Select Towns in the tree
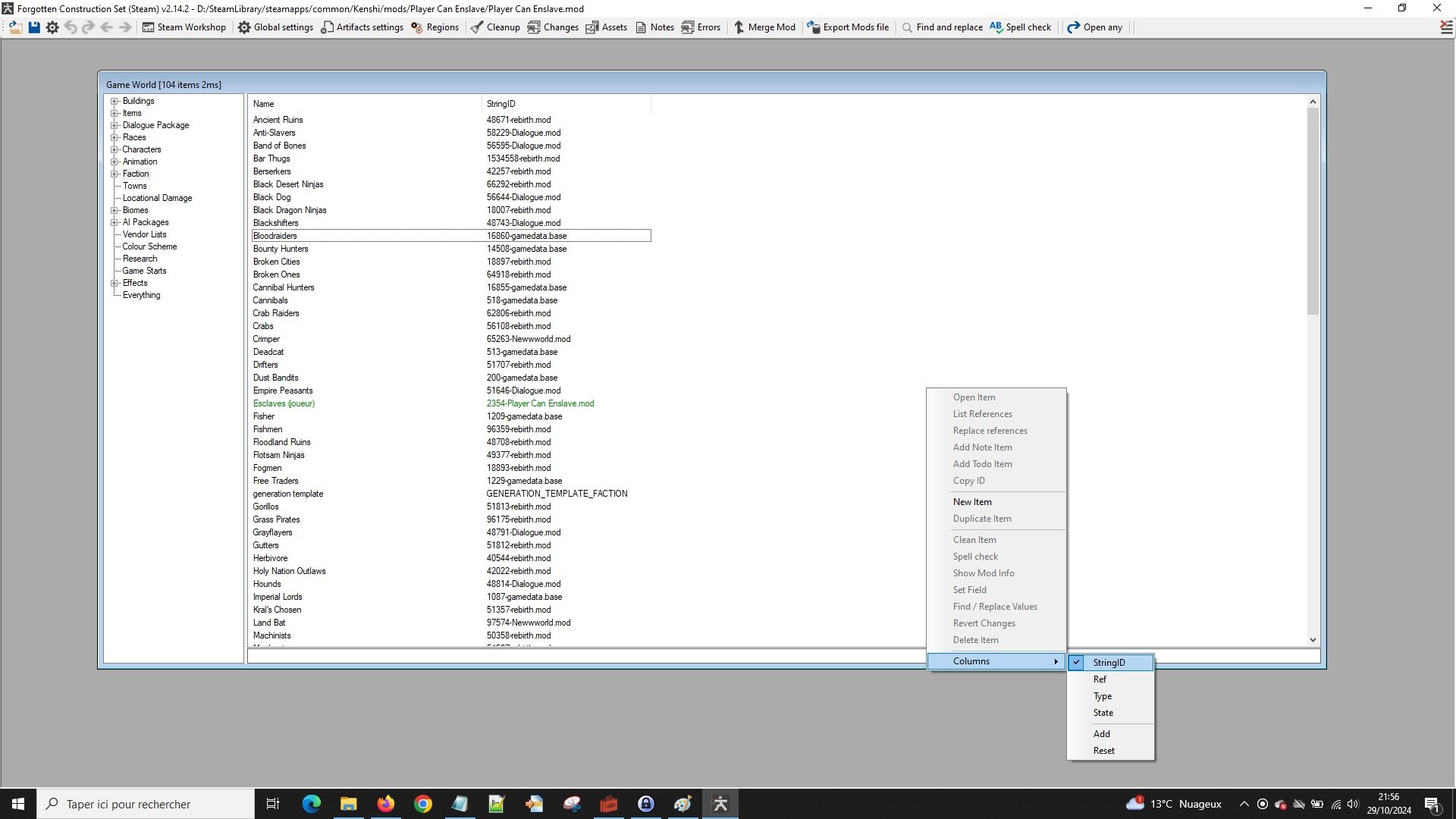The height and width of the screenshot is (819, 1456). point(135,186)
